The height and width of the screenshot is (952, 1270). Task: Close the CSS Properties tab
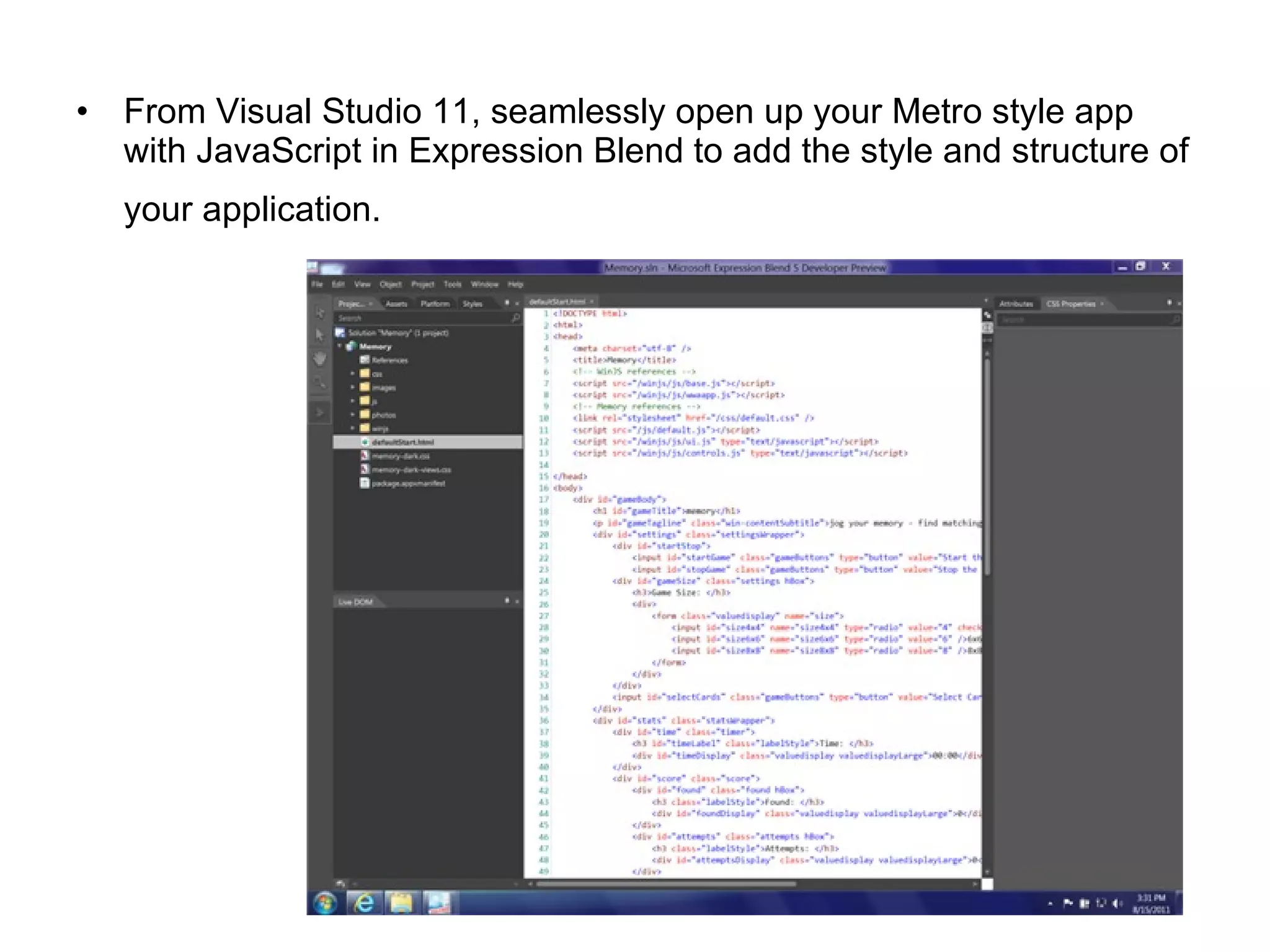coord(1102,304)
